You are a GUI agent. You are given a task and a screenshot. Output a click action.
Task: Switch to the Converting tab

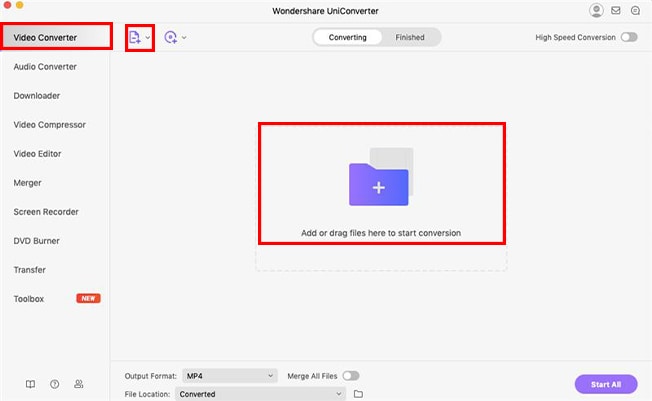(348, 37)
